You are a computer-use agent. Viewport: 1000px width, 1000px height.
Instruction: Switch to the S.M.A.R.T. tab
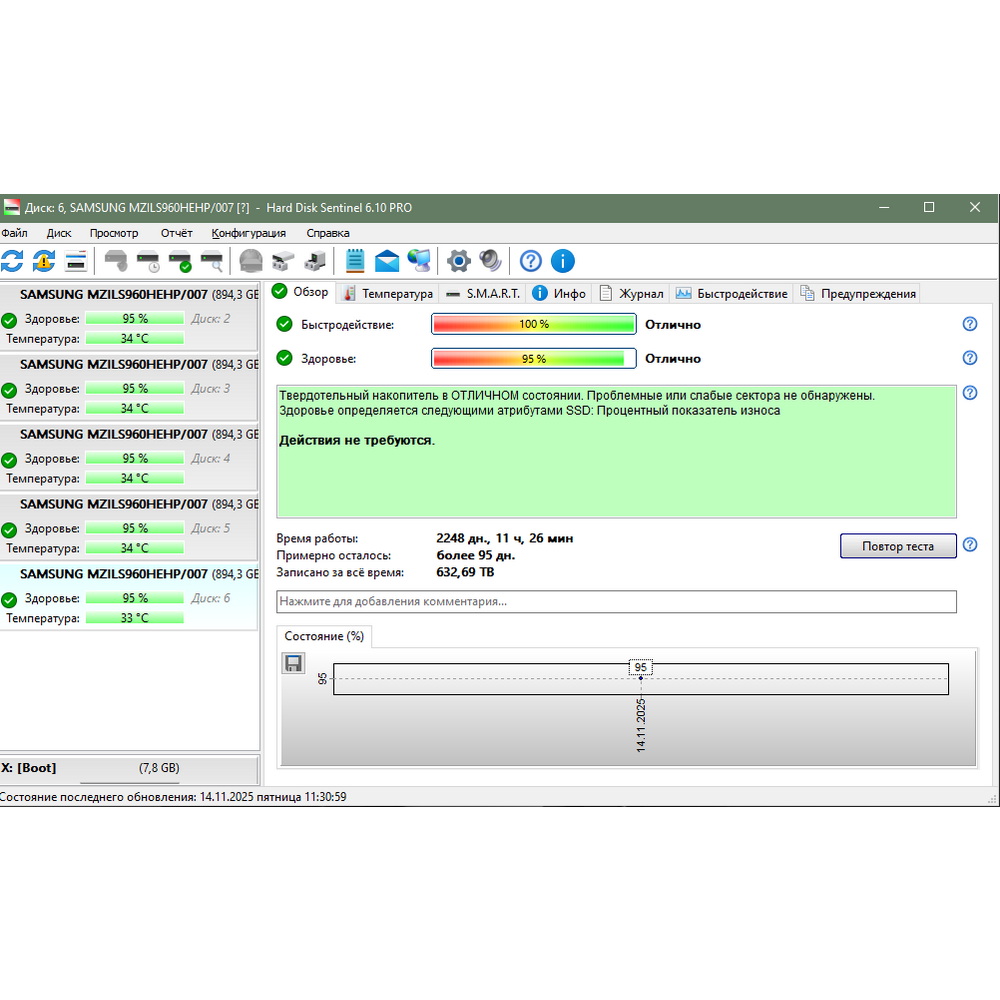click(x=484, y=293)
